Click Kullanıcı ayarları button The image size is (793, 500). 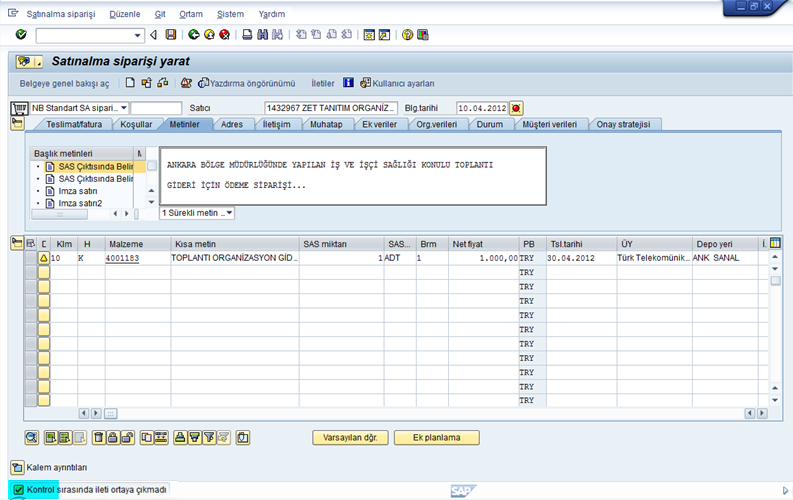pyautogui.click(x=398, y=83)
